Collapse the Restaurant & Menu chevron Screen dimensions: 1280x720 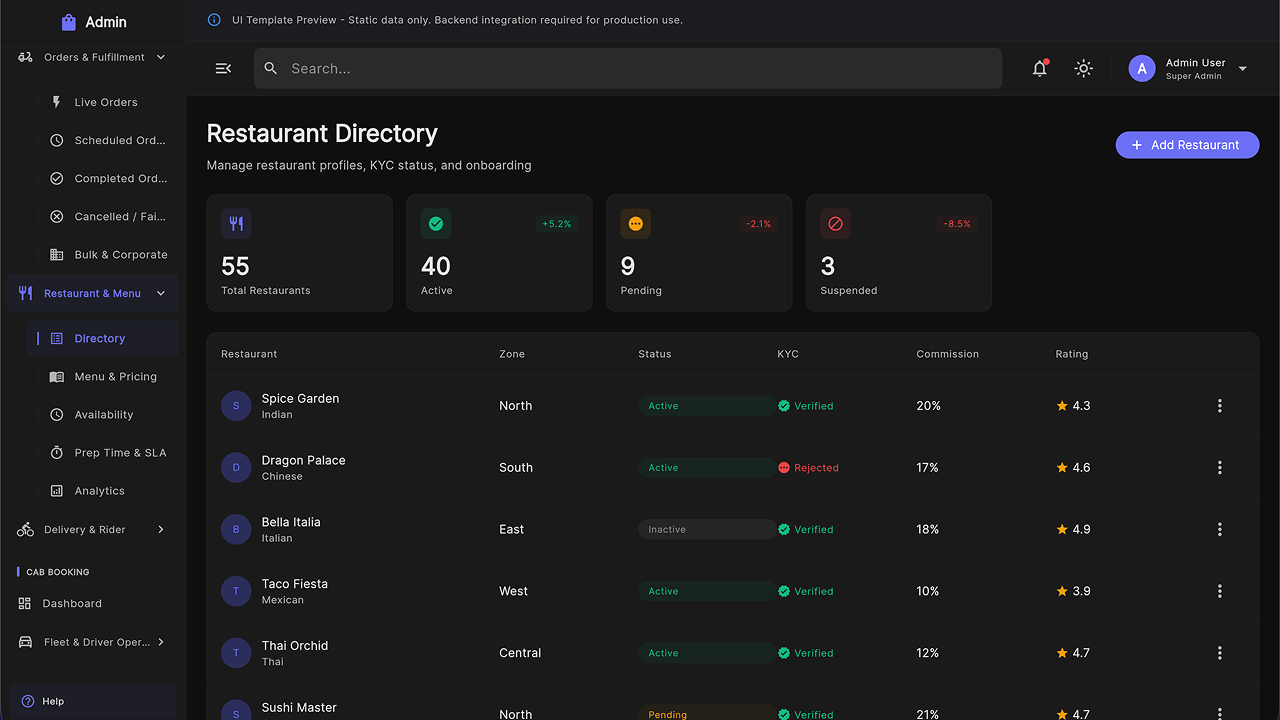coord(161,293)
